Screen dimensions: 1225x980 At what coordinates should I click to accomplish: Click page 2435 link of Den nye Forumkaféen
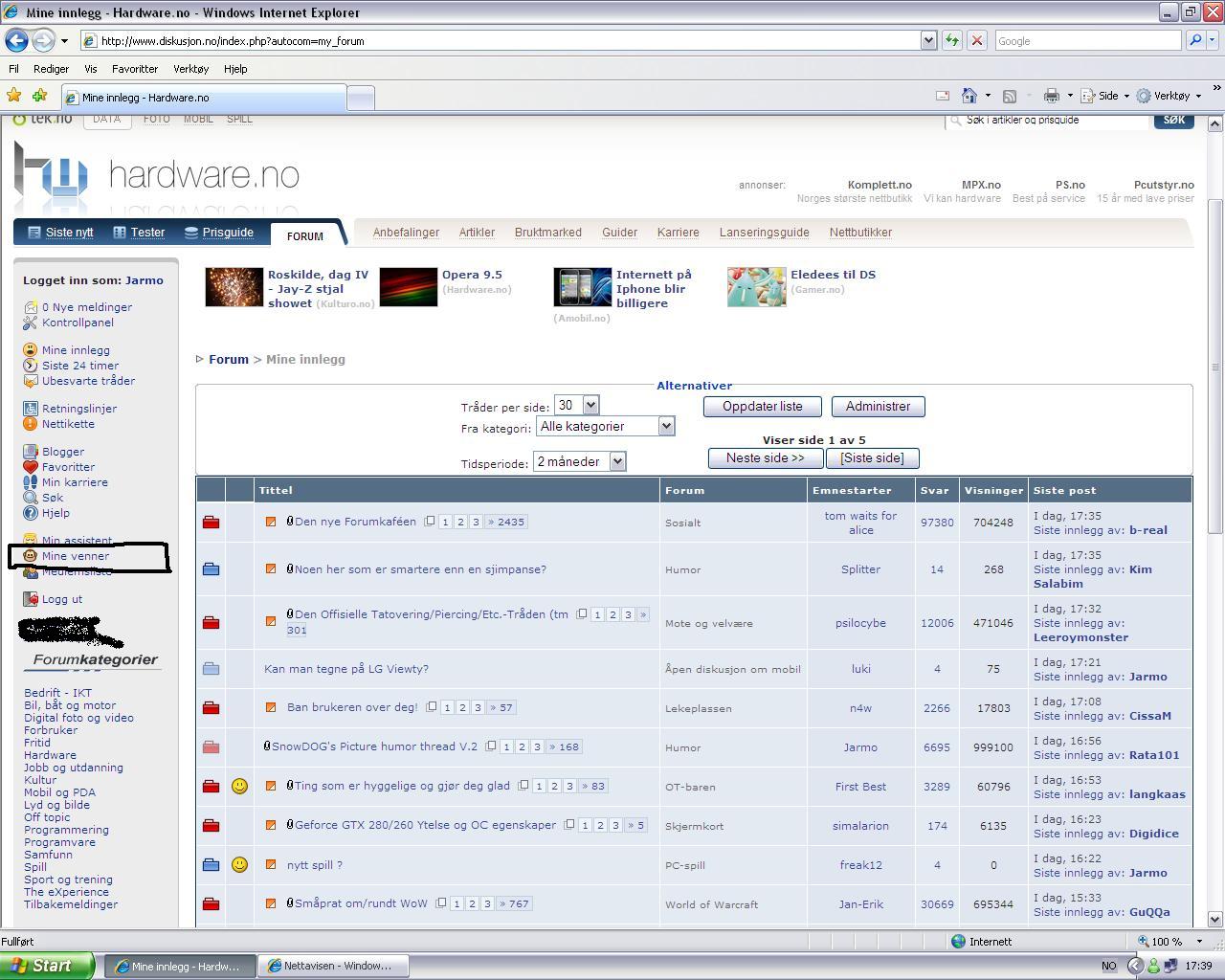(x=506, y=522)
